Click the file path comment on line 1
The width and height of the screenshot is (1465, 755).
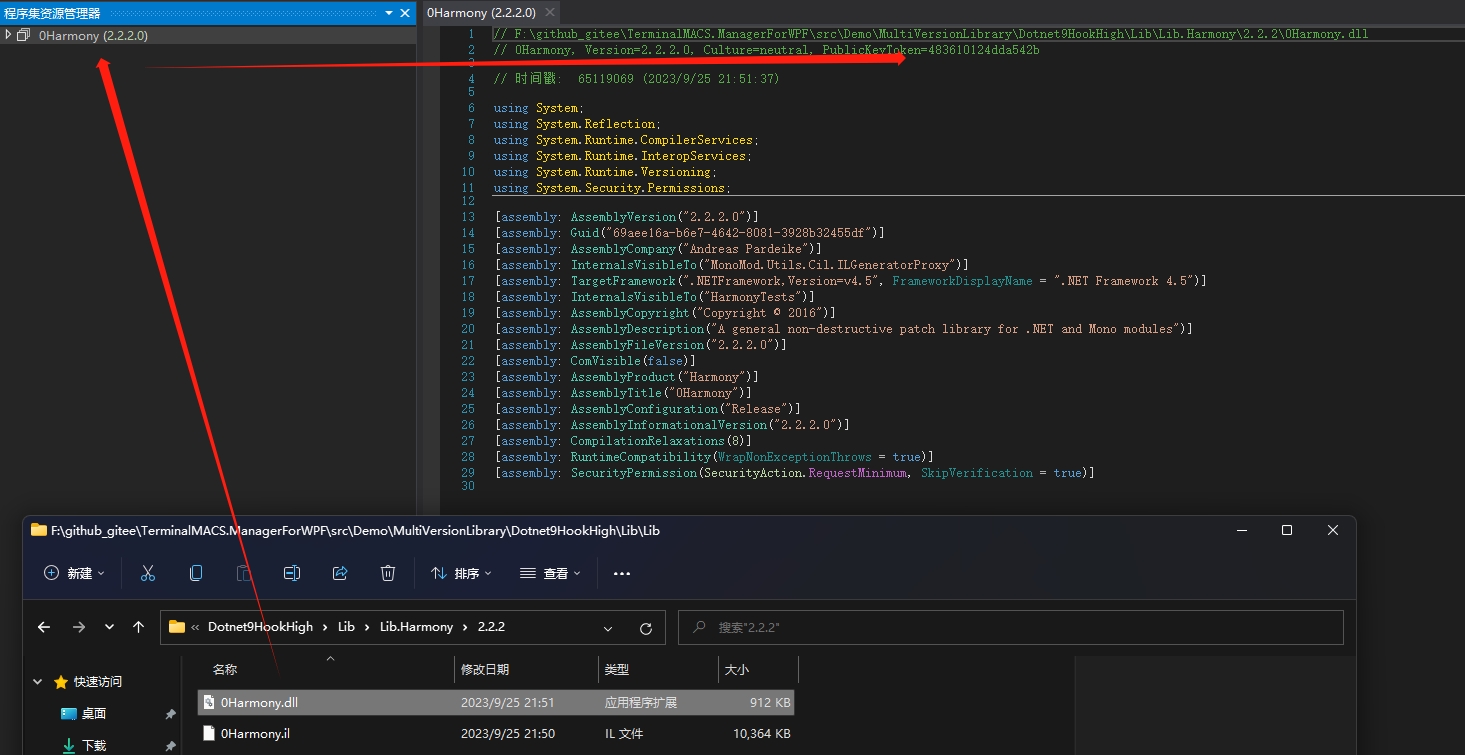coord(931,34)
